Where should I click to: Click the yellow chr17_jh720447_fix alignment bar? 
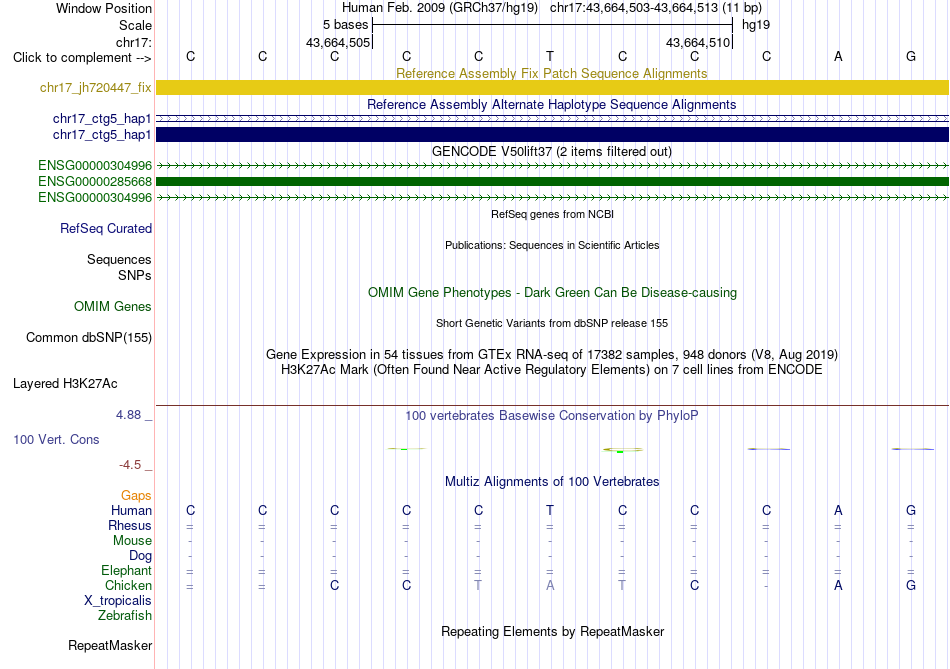552,87
